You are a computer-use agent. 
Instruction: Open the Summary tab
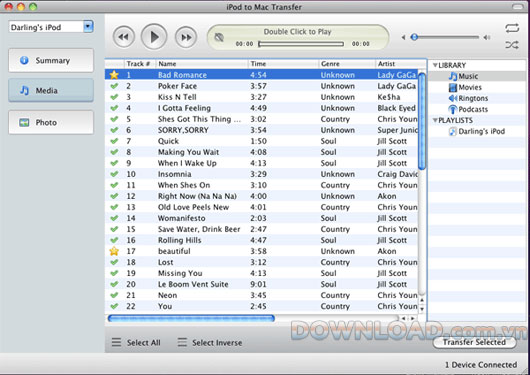51,61
